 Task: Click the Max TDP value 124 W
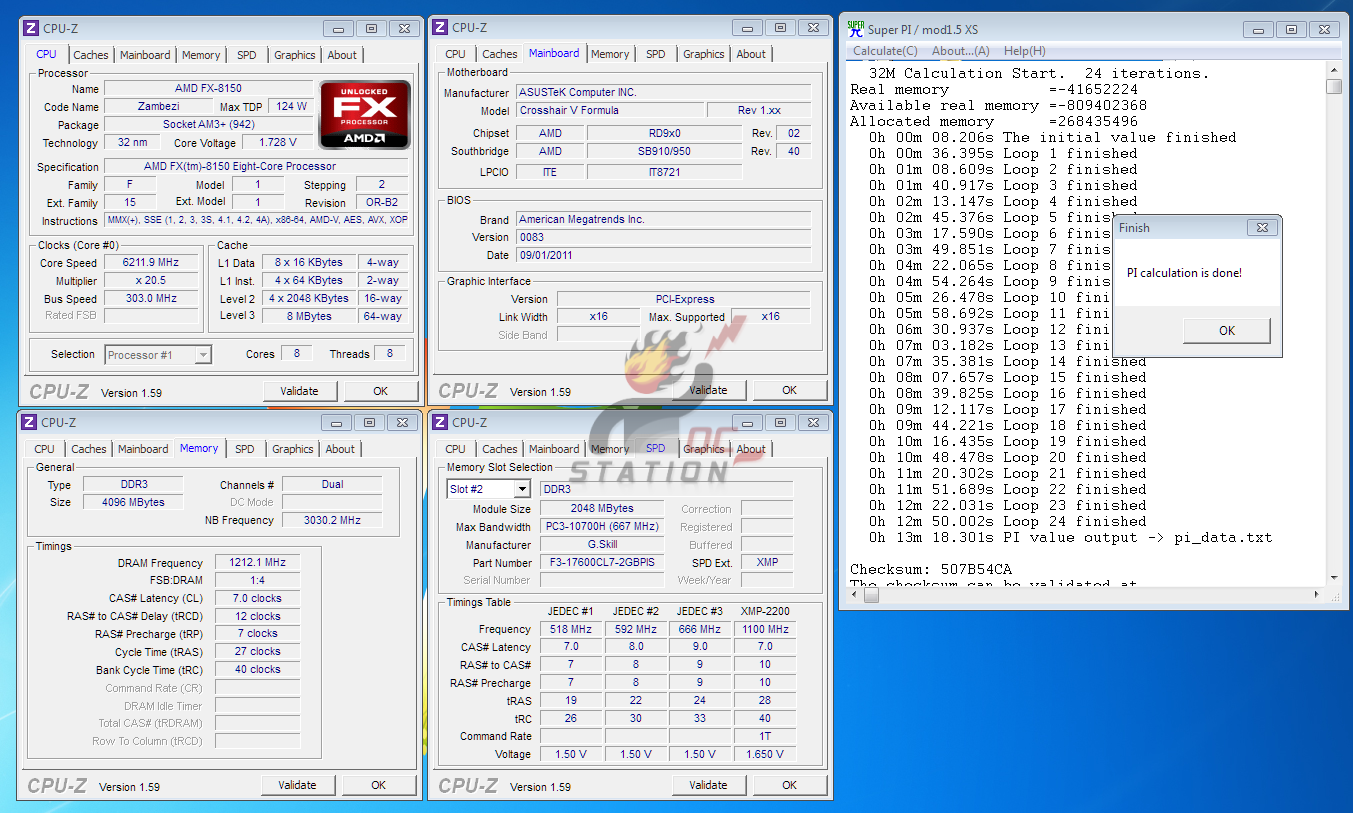click(x=290, y=106)
